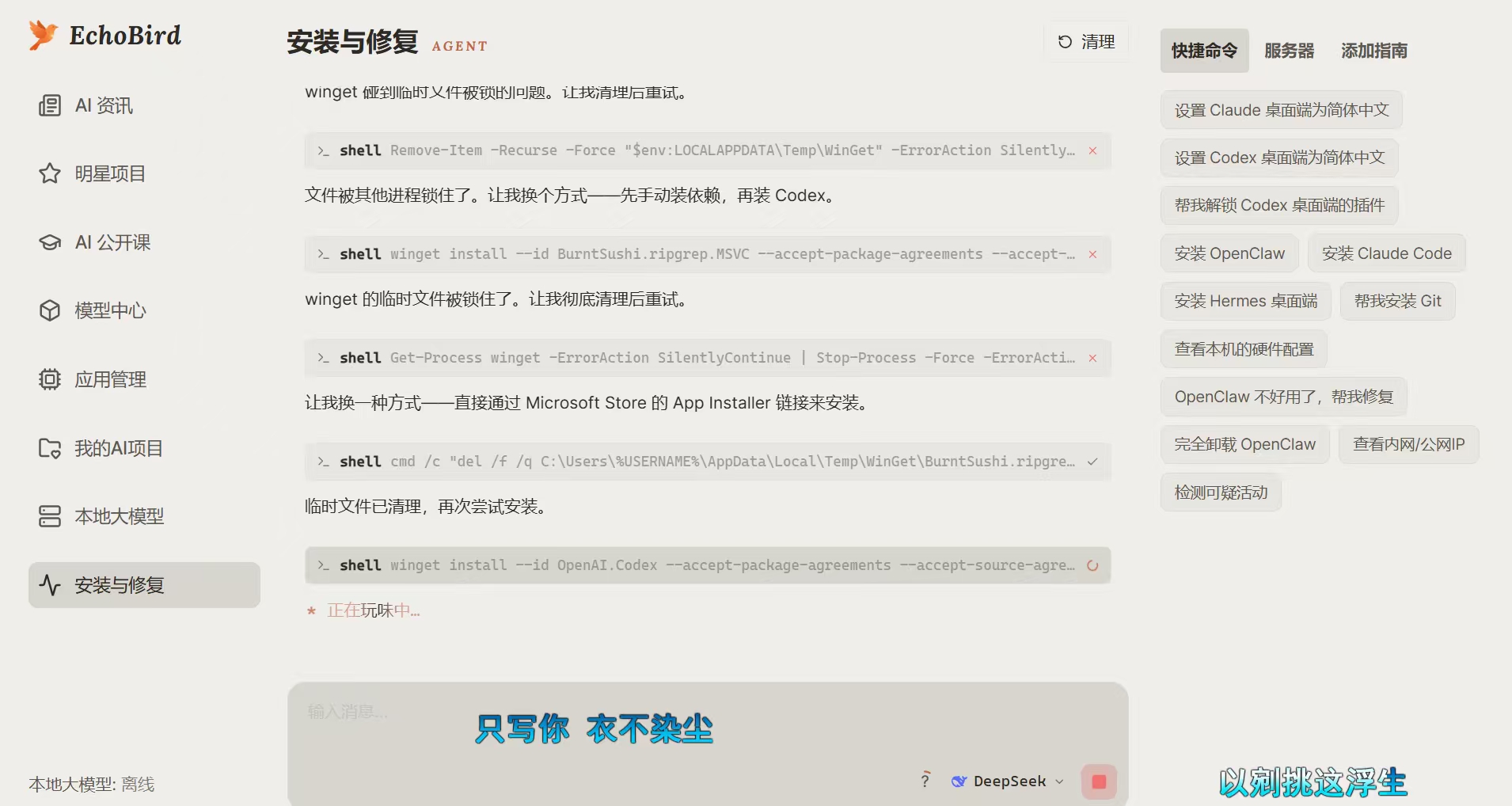The width and height of the screenshot is (1512, 806).
Task: Click the 安装 Claude Code quick command
Action: (1386, 253)
